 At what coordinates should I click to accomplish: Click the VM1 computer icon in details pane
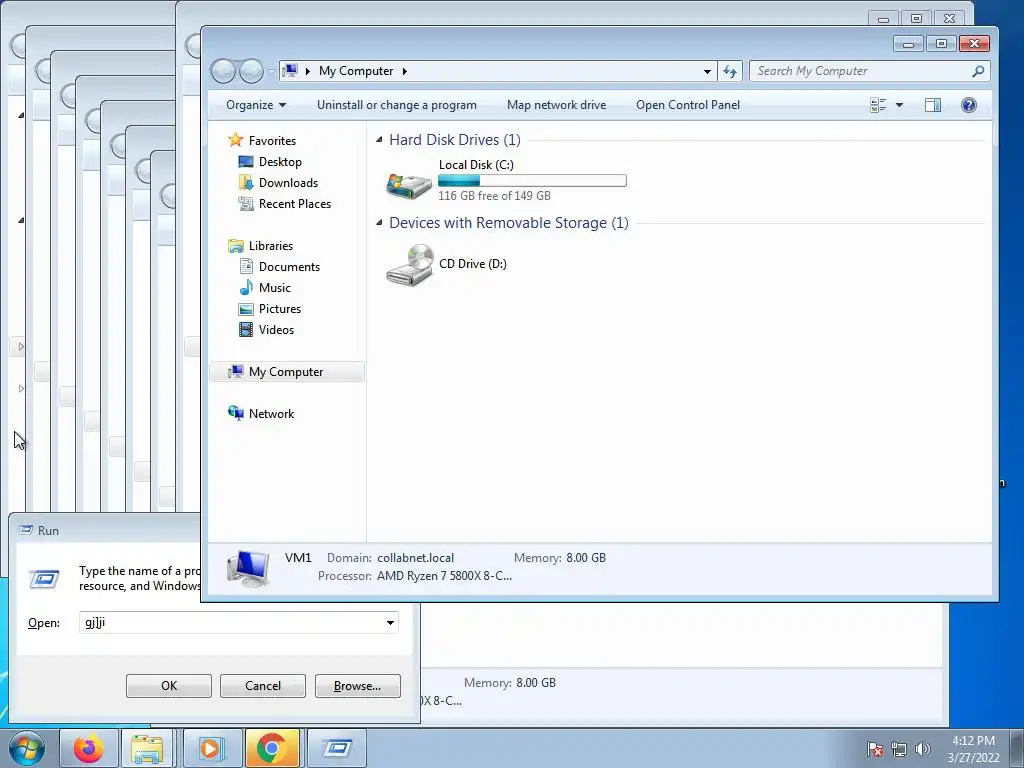[x=248, y=568]
